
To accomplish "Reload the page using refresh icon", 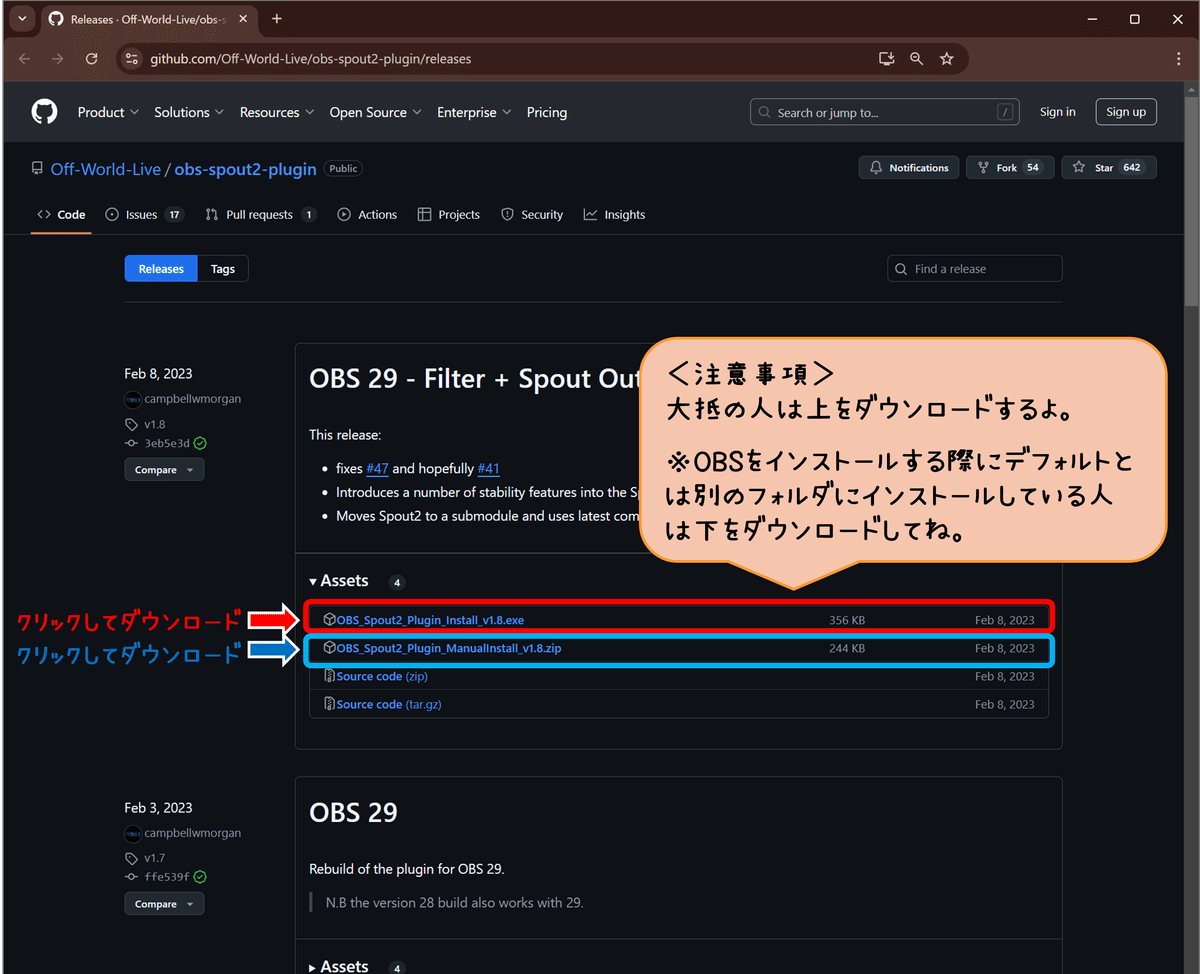I will tap(90, 59).
